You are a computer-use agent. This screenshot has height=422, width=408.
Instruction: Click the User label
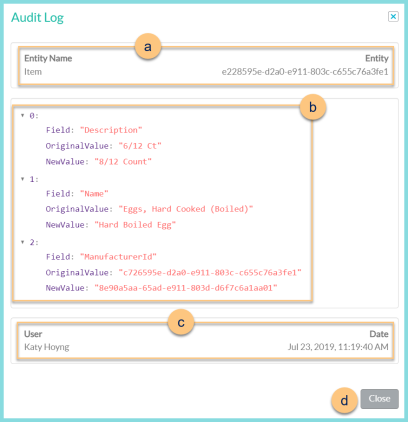(33, 334)
